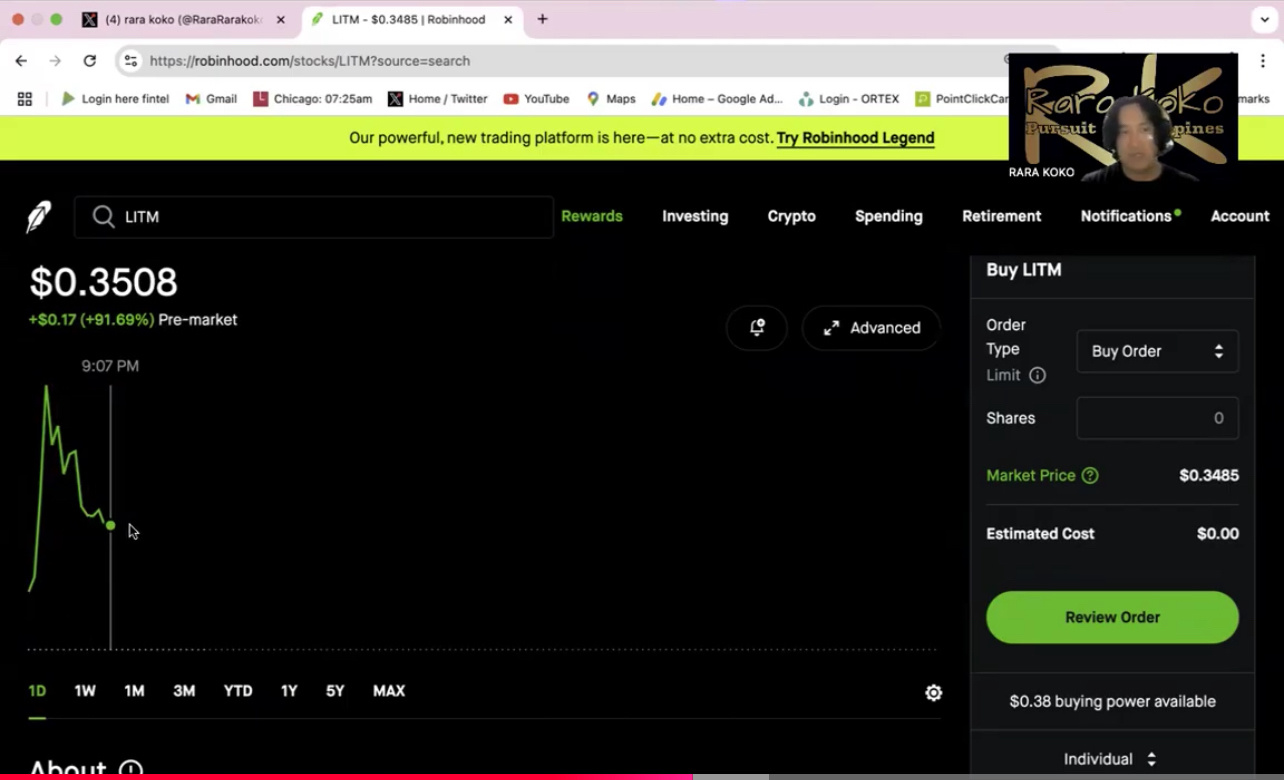This screenshot has height=780, width=1284.
Task: Open Login - ORTEX bookmark
Action: point(849,99)
